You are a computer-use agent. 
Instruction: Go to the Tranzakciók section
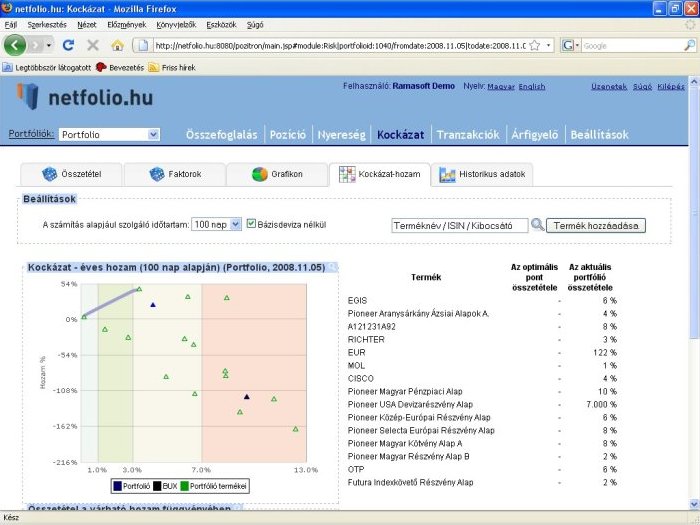tap(468, 134)
